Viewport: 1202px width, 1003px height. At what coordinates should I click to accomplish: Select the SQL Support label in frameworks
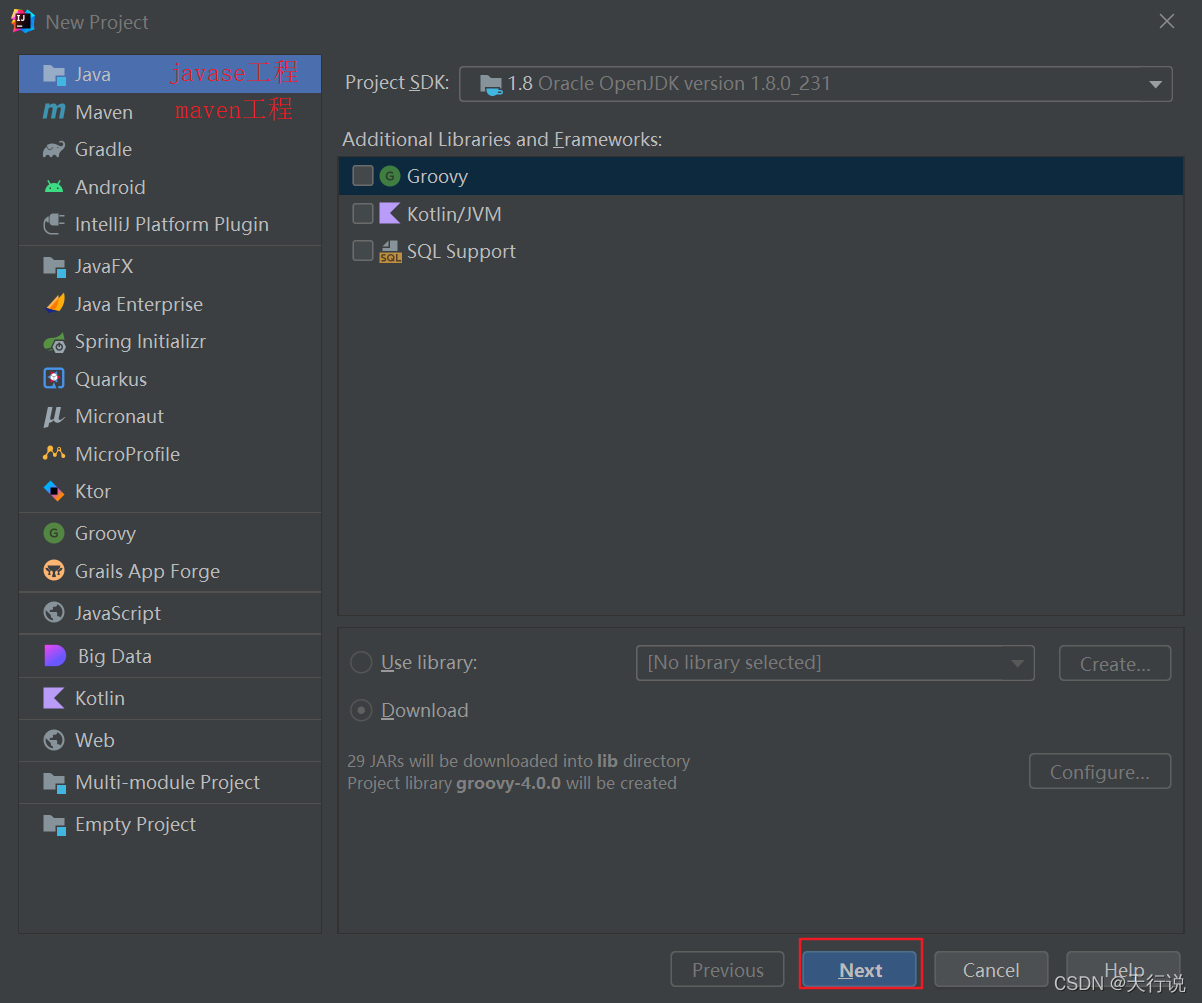(x=461, y=251)
